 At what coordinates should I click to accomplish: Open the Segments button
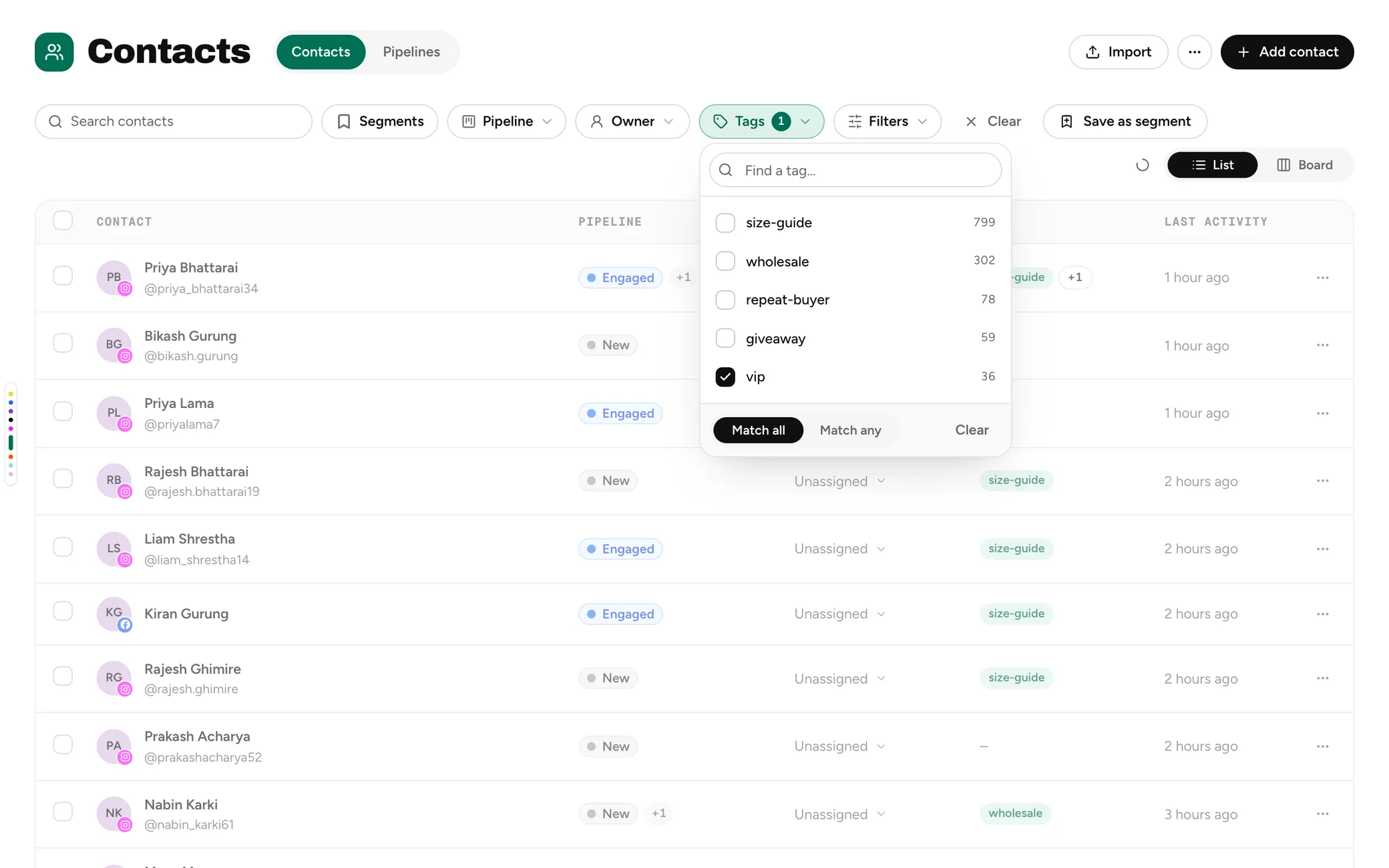tap(379, 122)
